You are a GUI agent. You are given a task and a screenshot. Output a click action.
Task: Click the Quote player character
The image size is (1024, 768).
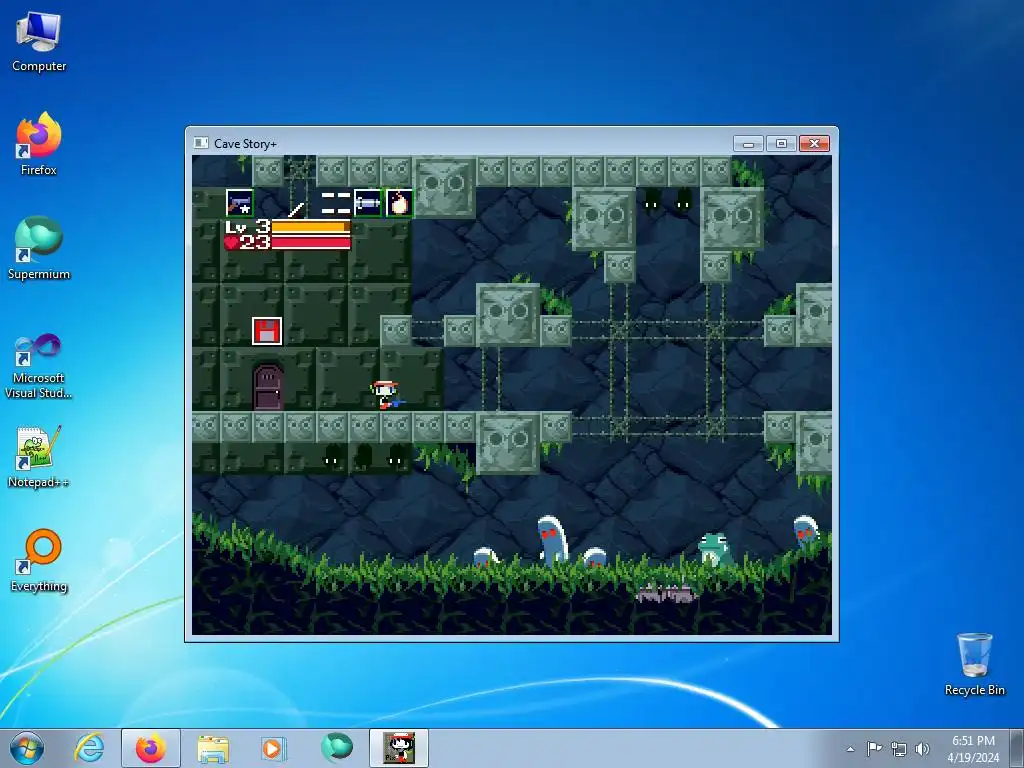(385, 395)
